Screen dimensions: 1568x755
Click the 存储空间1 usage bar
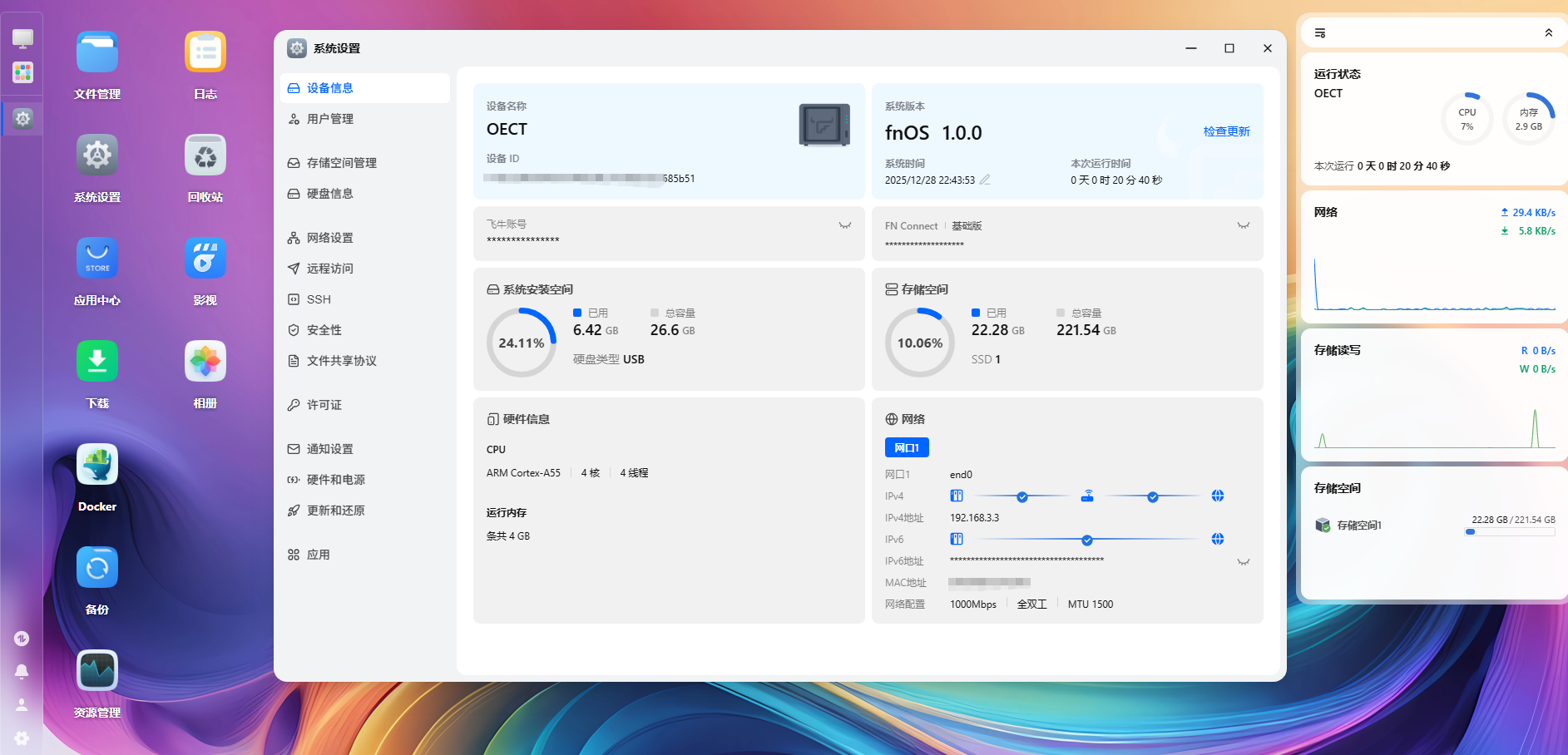coord(1510,532)
